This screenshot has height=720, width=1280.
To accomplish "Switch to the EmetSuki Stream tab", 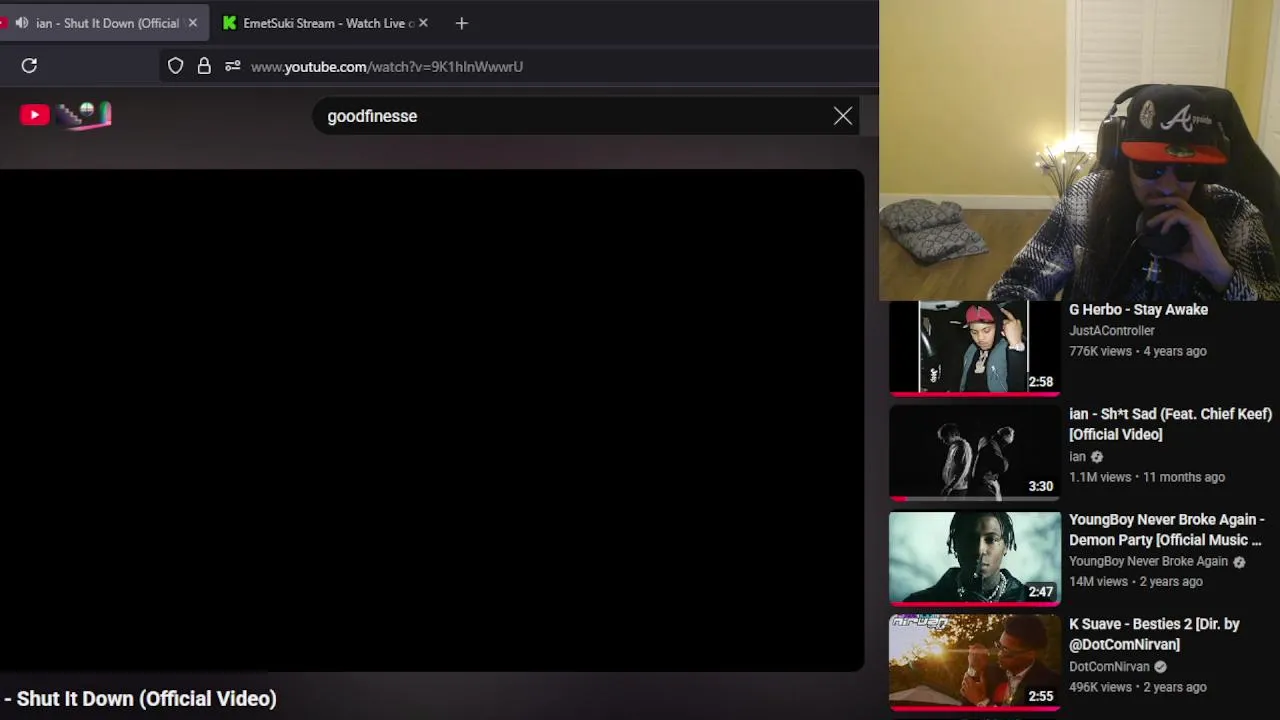I will 325,23.
